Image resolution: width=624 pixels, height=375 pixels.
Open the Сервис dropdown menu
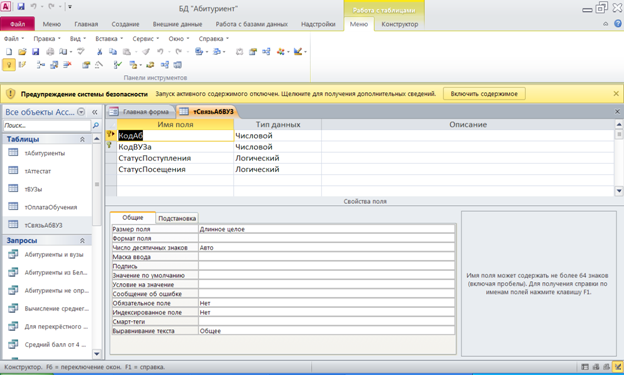point(145,39)
